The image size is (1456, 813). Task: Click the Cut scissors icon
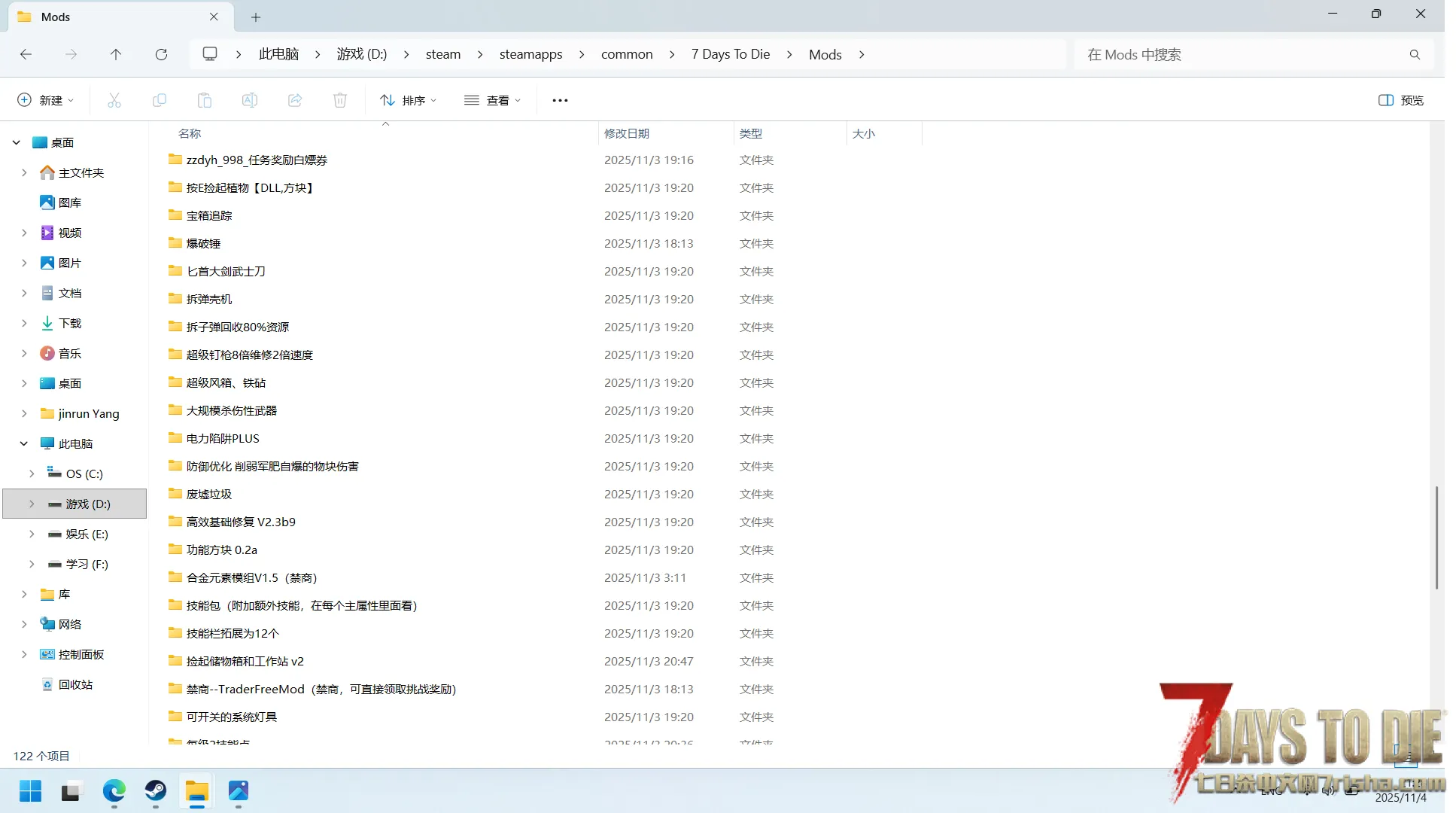point(114,100)
